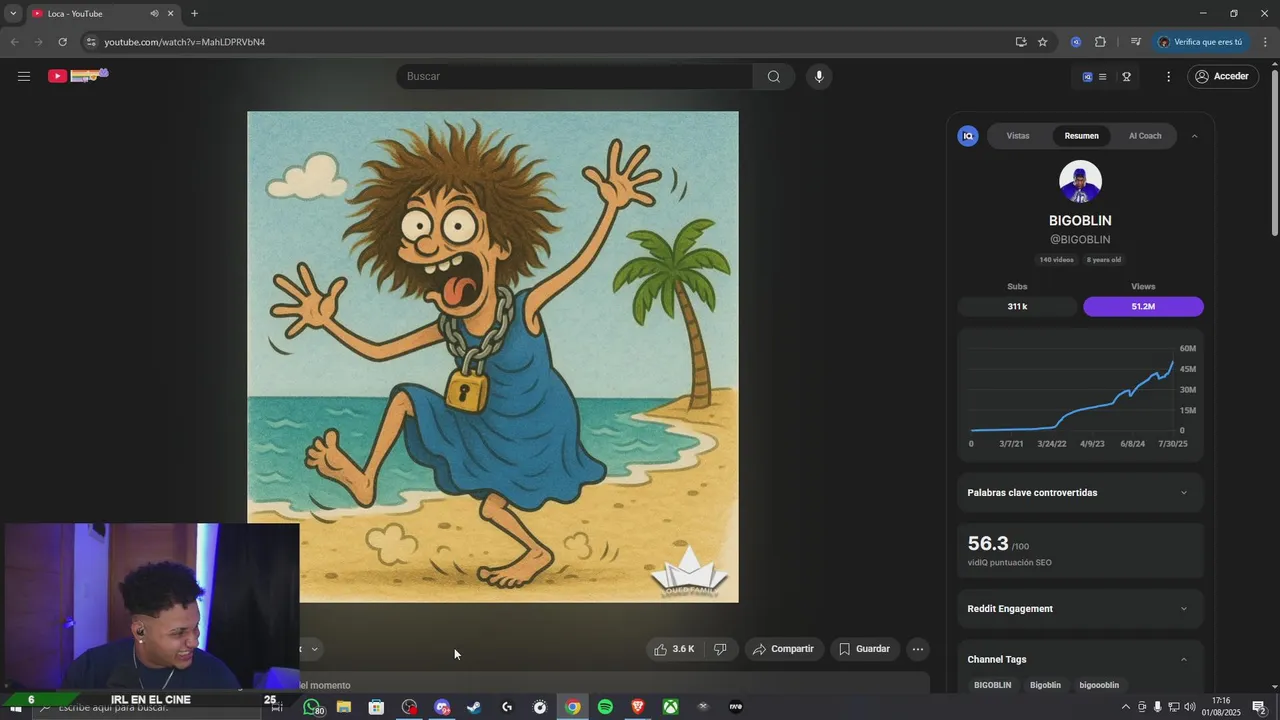
Task: Switch to the Vistas tab
Action: click(x=1018, y=136)
